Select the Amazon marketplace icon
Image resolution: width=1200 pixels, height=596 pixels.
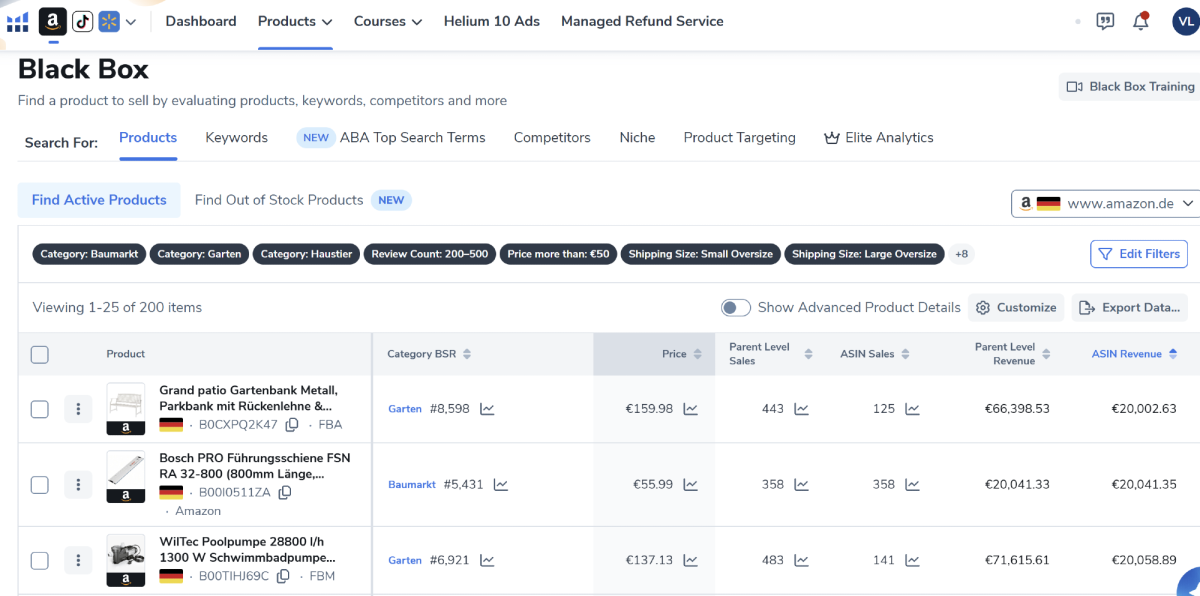pyautogui.click(x=53, y=21)
